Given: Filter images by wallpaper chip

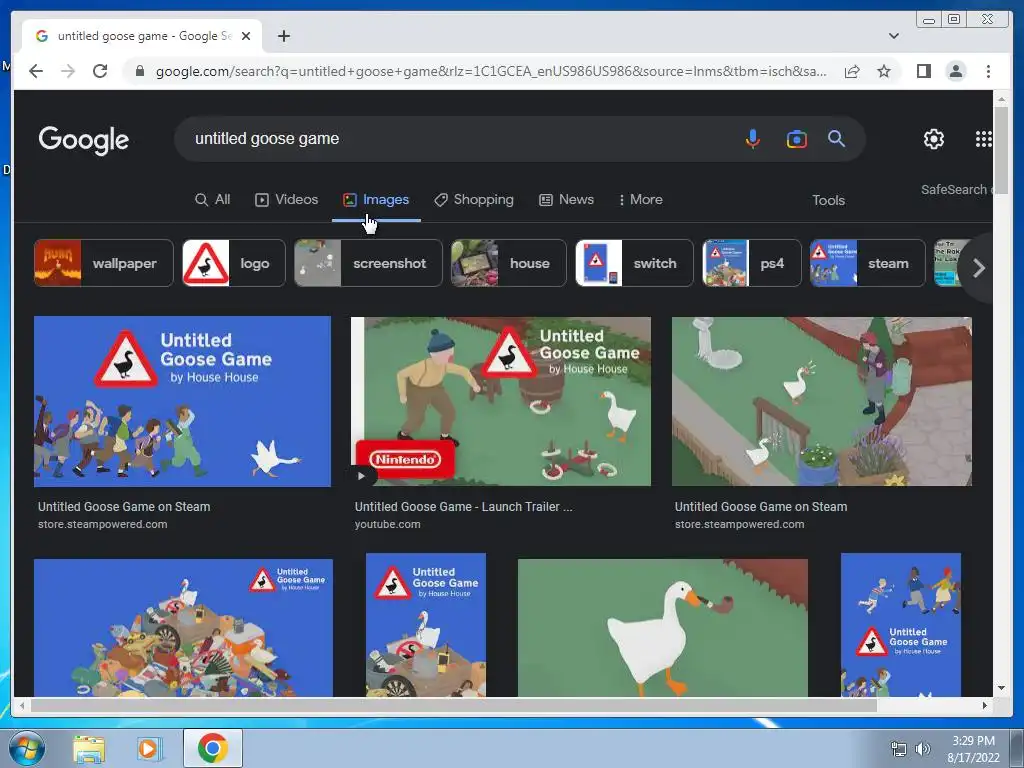Looking at the screenshot, I should click(104, 263).
